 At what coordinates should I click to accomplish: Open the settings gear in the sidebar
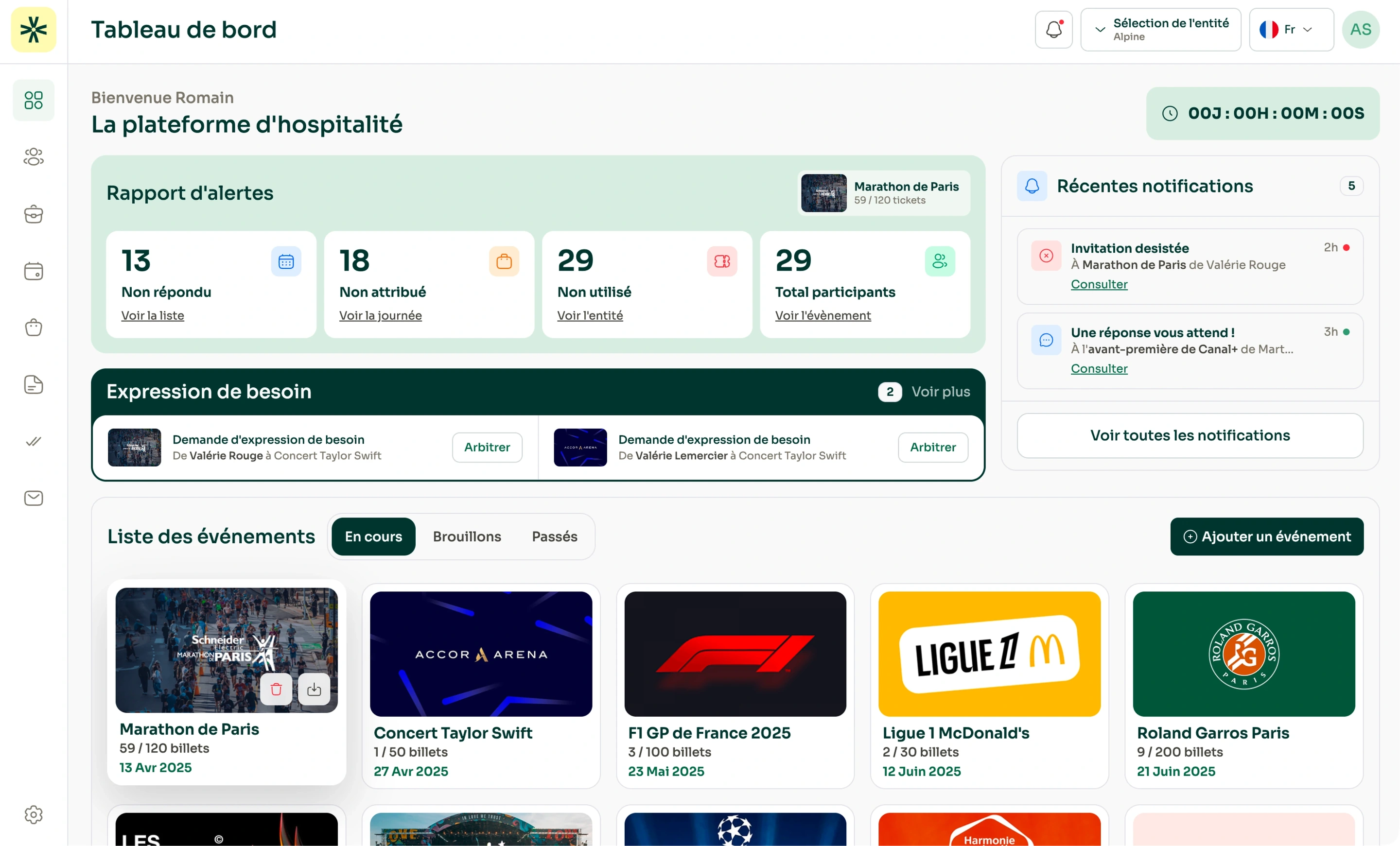pos(34,815)
